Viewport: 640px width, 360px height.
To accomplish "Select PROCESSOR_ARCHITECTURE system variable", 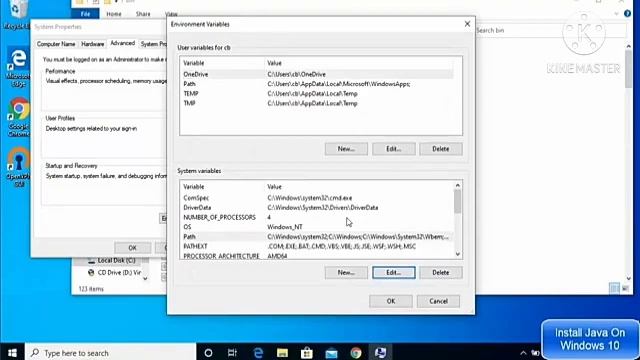I will [317, 256].
